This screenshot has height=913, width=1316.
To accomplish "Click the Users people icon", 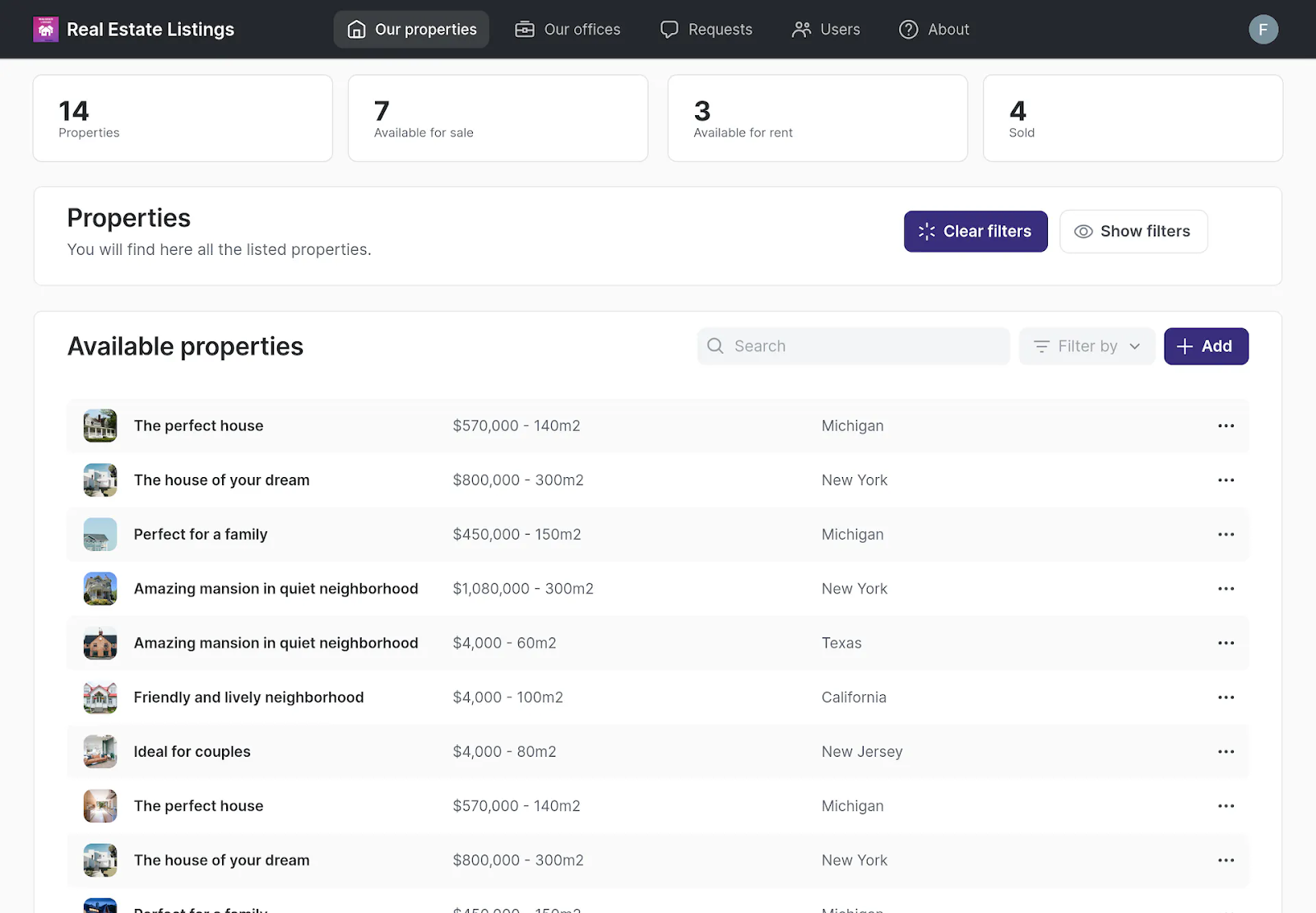I will point(800,29).
